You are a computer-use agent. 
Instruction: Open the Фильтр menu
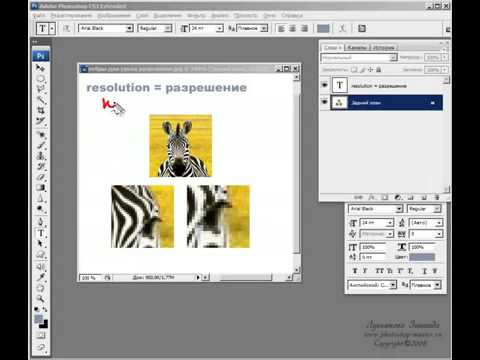tap(196, 16)
